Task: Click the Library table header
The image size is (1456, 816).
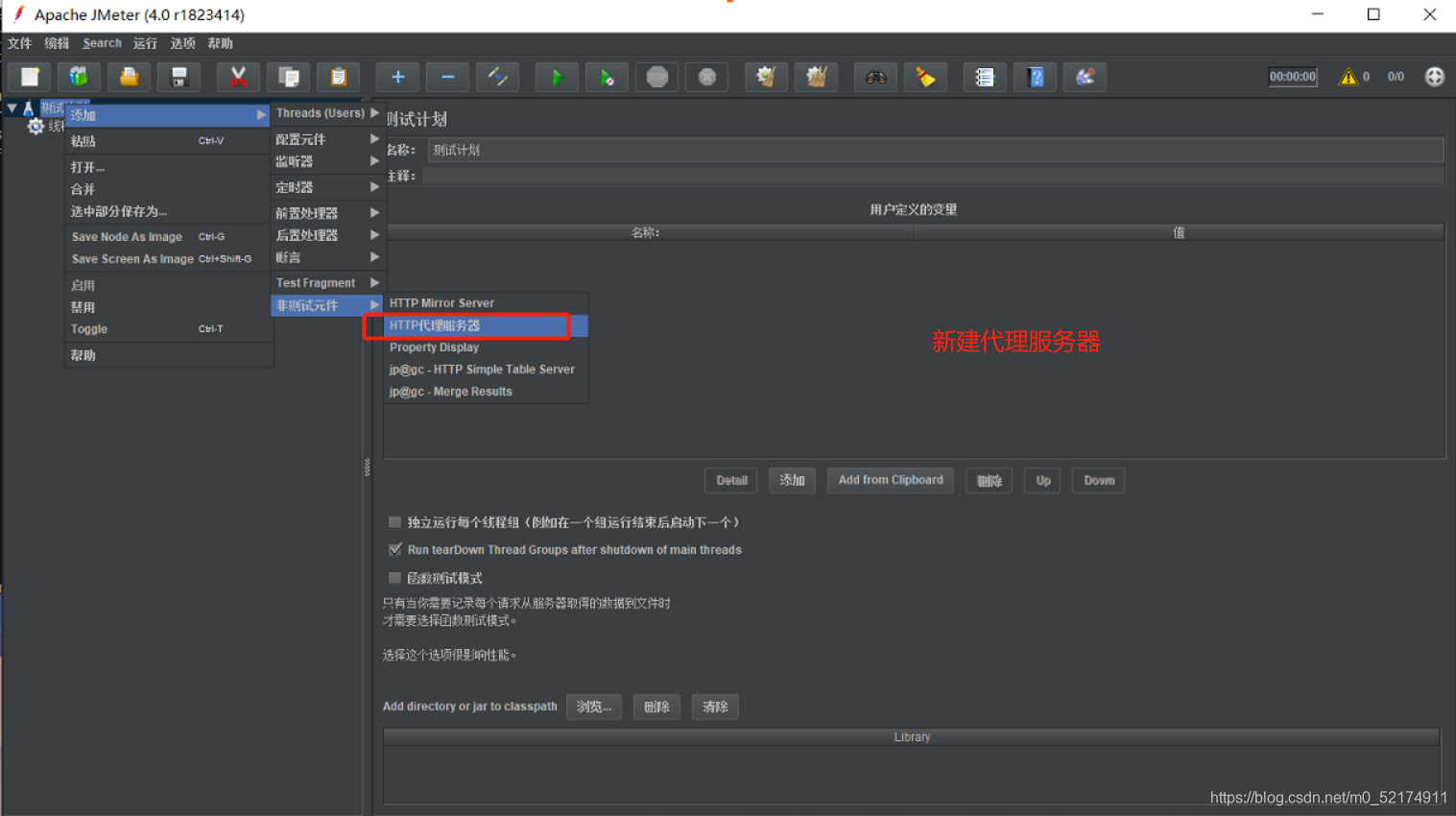Action: [x=912, y=737]
